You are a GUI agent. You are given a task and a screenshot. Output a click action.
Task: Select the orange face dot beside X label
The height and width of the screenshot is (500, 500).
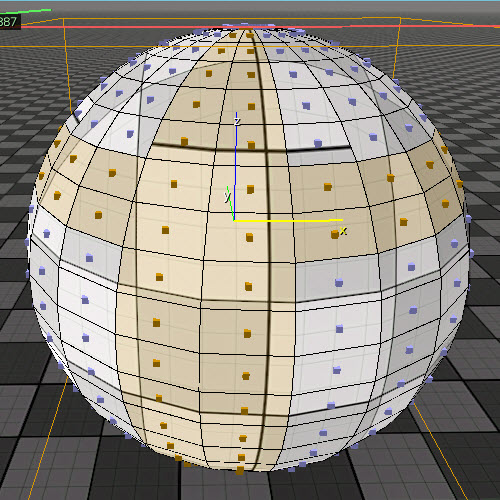coord(335,234)
